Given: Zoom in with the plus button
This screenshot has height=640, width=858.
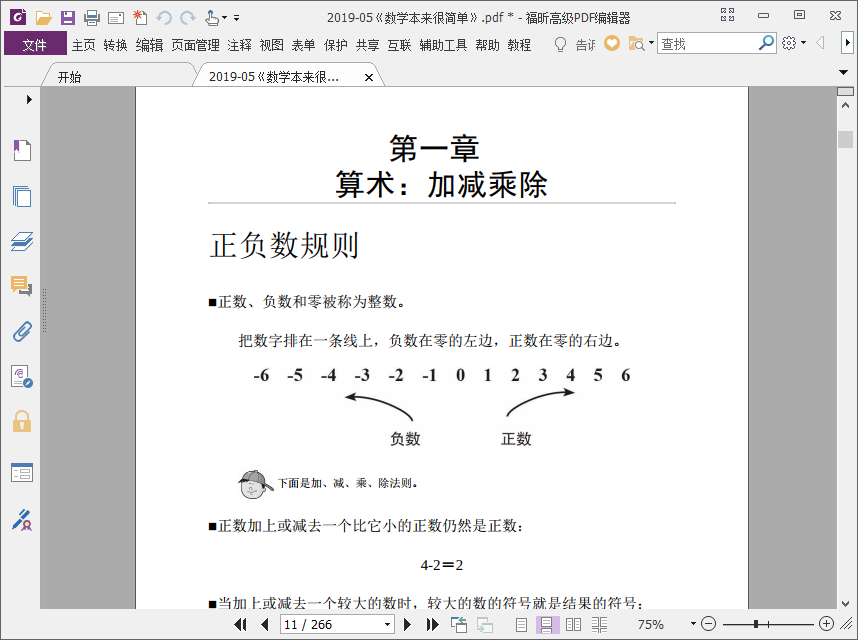Looking at the screenshot, I should 827,624.
